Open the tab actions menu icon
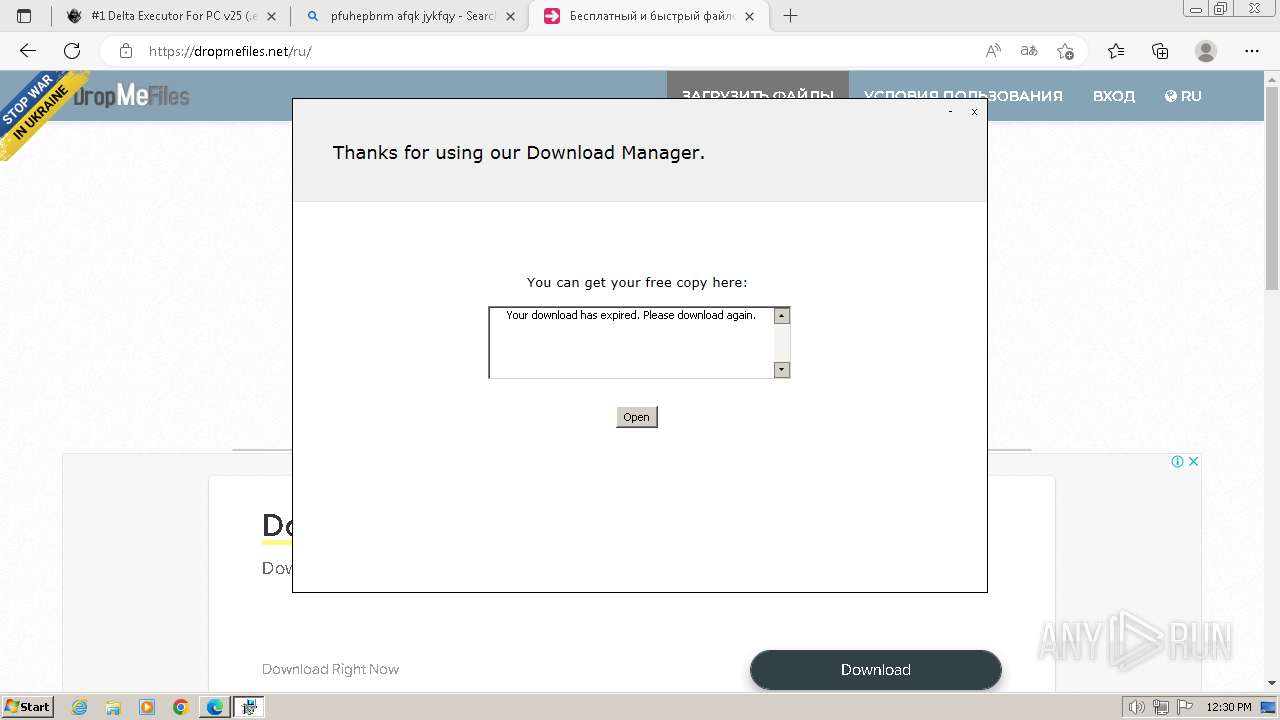The height and width of the screenshot is (720, 1280). pyautogui.click(x=24, y=16)
